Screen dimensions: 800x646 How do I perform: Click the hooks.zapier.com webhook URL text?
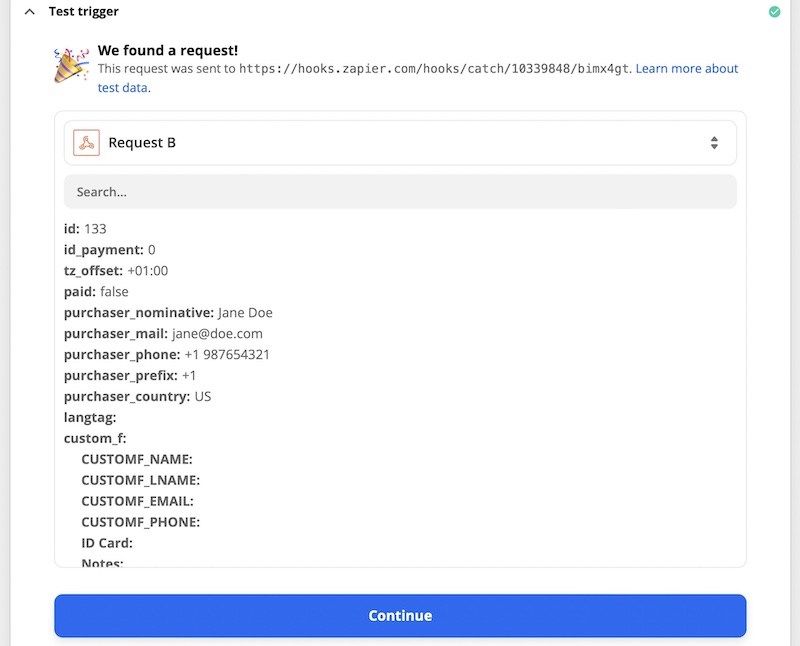tap(434, 68)
